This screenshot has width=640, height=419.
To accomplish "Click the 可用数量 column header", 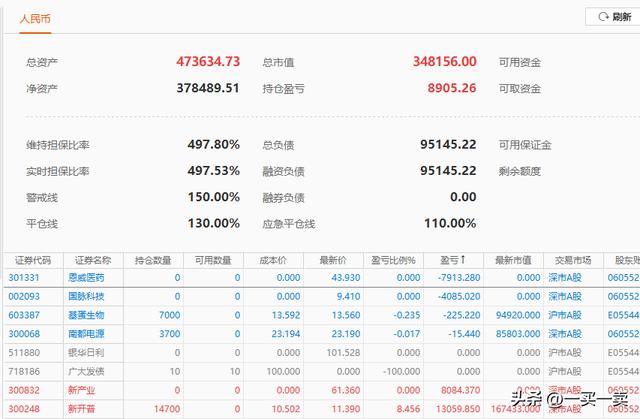I will coord(215,260).
